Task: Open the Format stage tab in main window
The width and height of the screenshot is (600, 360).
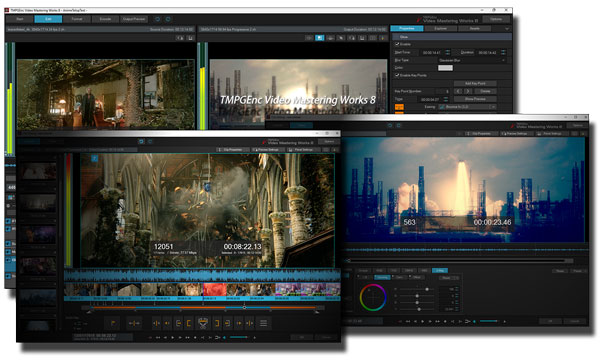Action: 77,19
